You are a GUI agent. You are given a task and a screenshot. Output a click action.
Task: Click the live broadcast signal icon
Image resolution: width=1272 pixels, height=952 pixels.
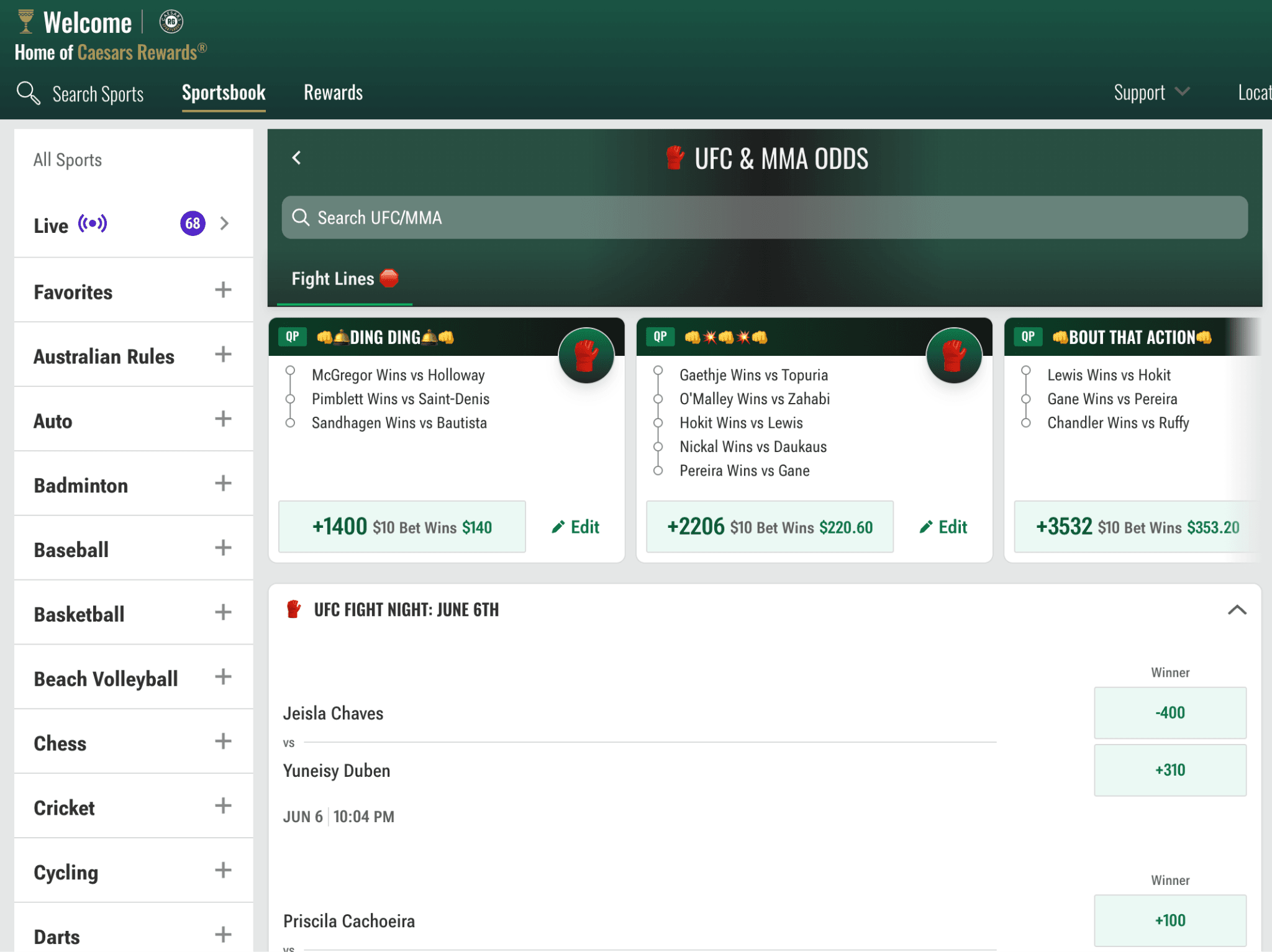93,223
